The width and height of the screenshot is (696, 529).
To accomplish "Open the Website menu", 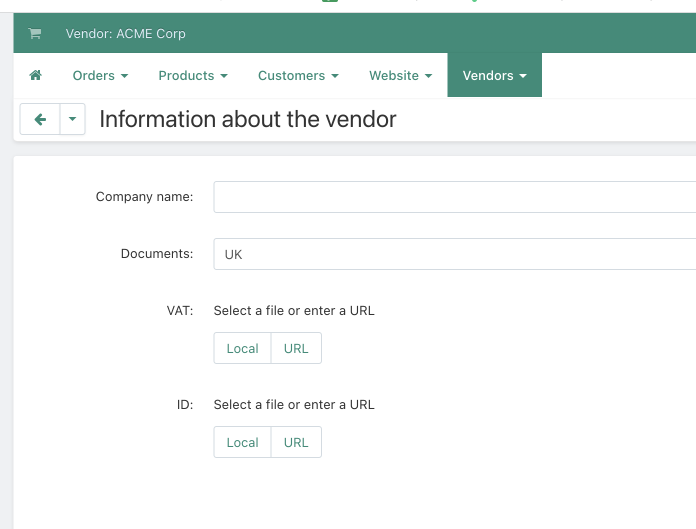I will (400, 76).
